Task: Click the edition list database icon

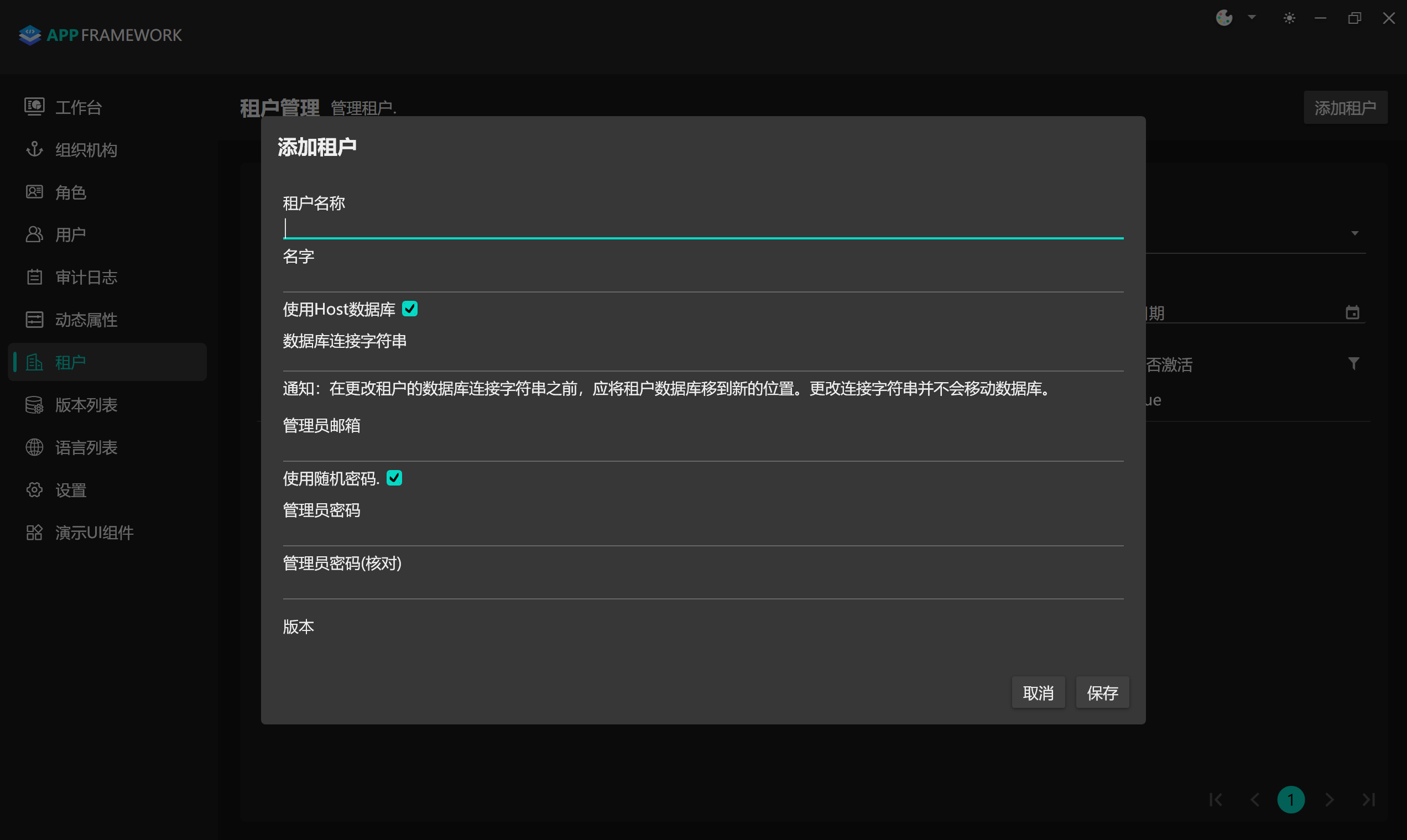Action: pyautogui.click(x=34, y=405)
